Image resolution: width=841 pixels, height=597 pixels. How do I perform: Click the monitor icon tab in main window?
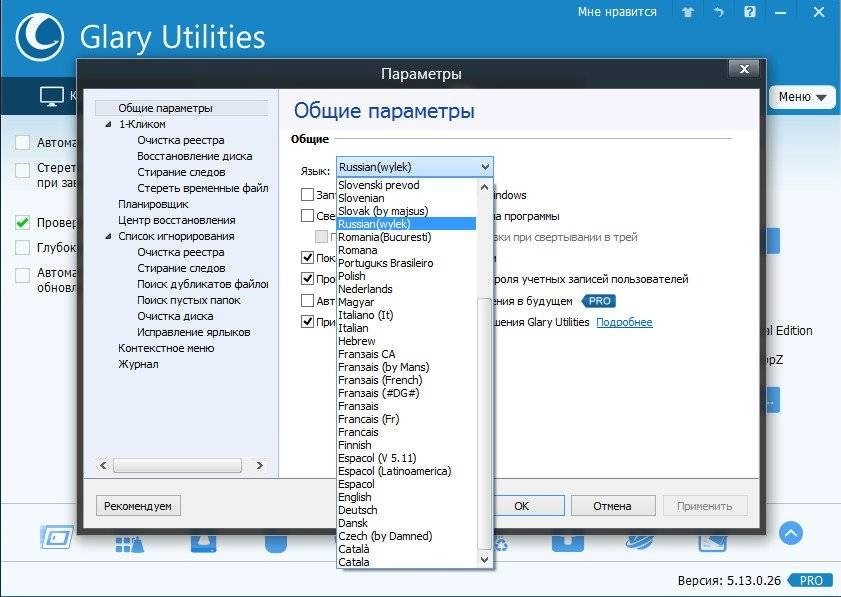tap(52, 97)
